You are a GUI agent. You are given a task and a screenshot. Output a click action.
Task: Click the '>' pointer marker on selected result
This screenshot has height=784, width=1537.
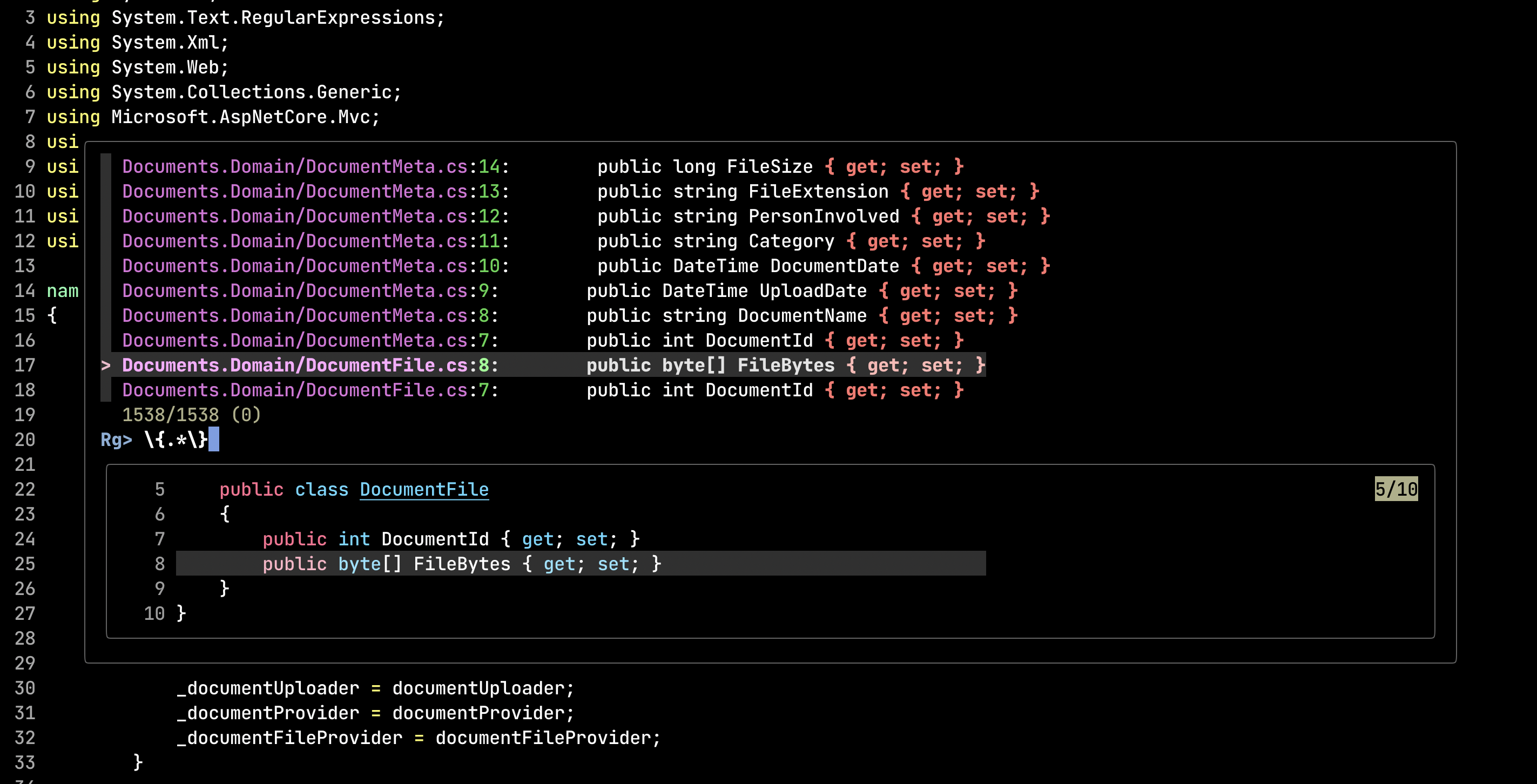click(x=106, y=365)
